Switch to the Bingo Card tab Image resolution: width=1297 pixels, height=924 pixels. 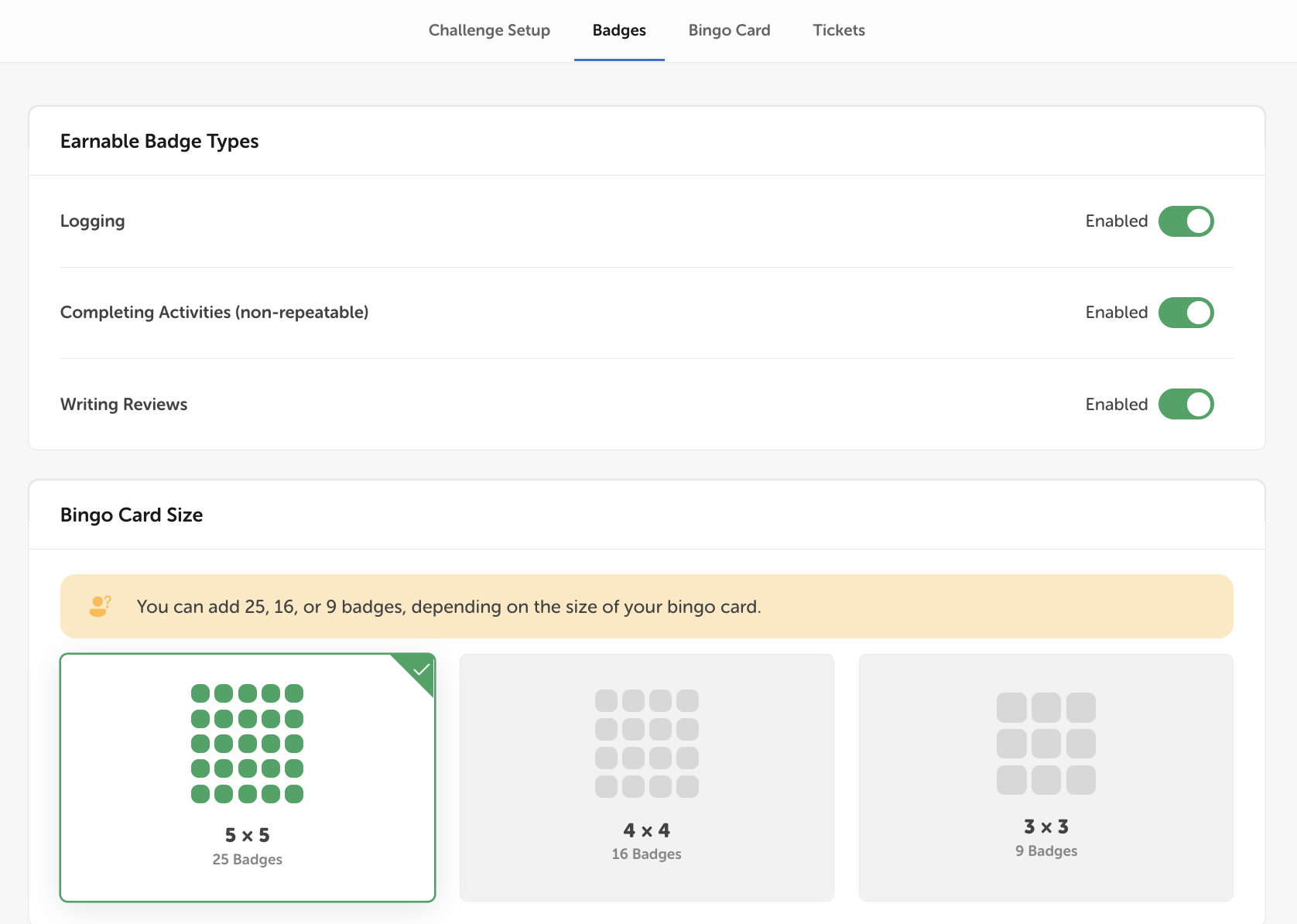(729, 30)
